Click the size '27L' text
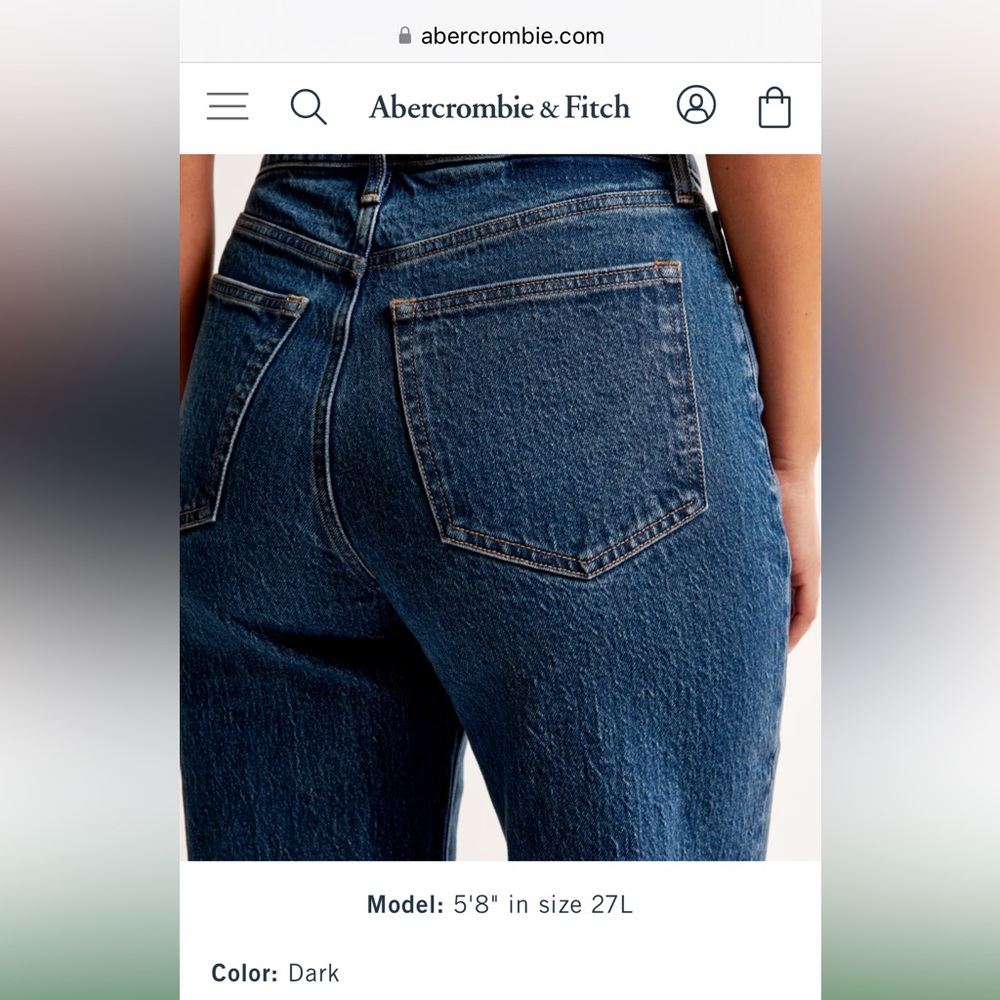 click(x=612, y=904)
